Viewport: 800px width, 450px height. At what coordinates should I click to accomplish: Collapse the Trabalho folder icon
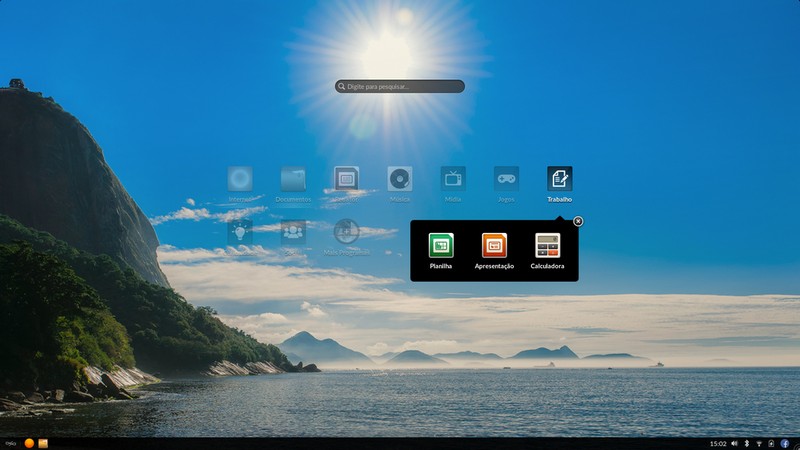coord(559,179)
